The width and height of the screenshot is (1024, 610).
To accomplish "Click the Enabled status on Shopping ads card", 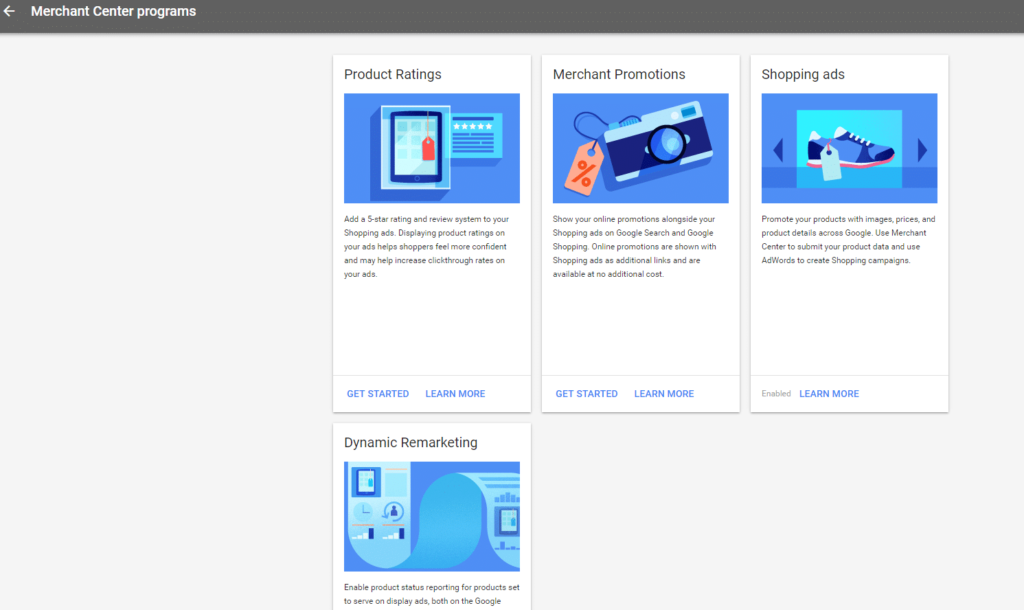I will click(x=776, y=394).
